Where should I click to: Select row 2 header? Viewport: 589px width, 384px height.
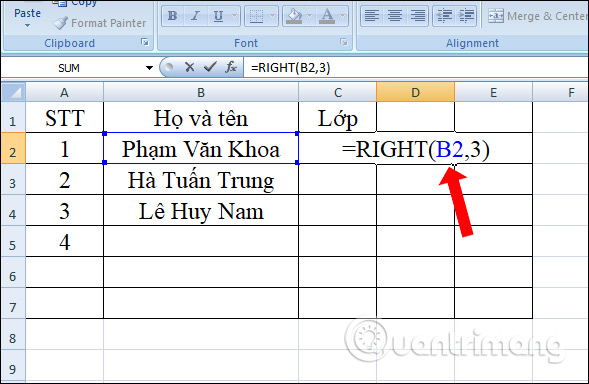(13, 148)
